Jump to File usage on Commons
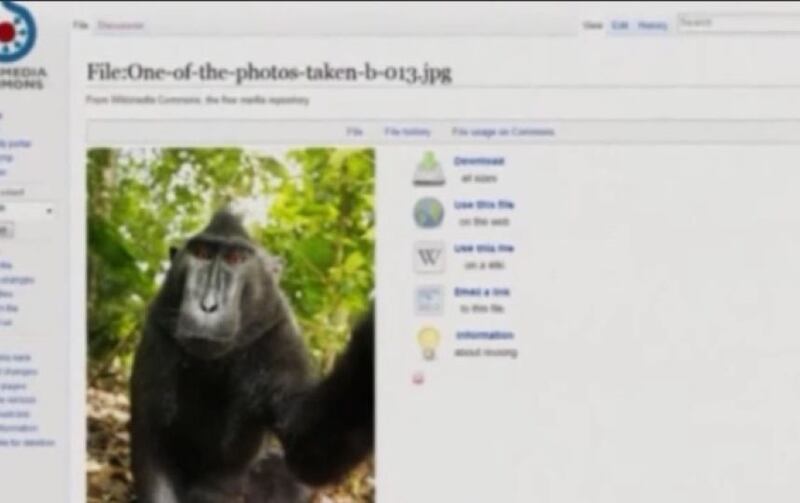This screenshot has height=503, width=800. pos(503,132)
